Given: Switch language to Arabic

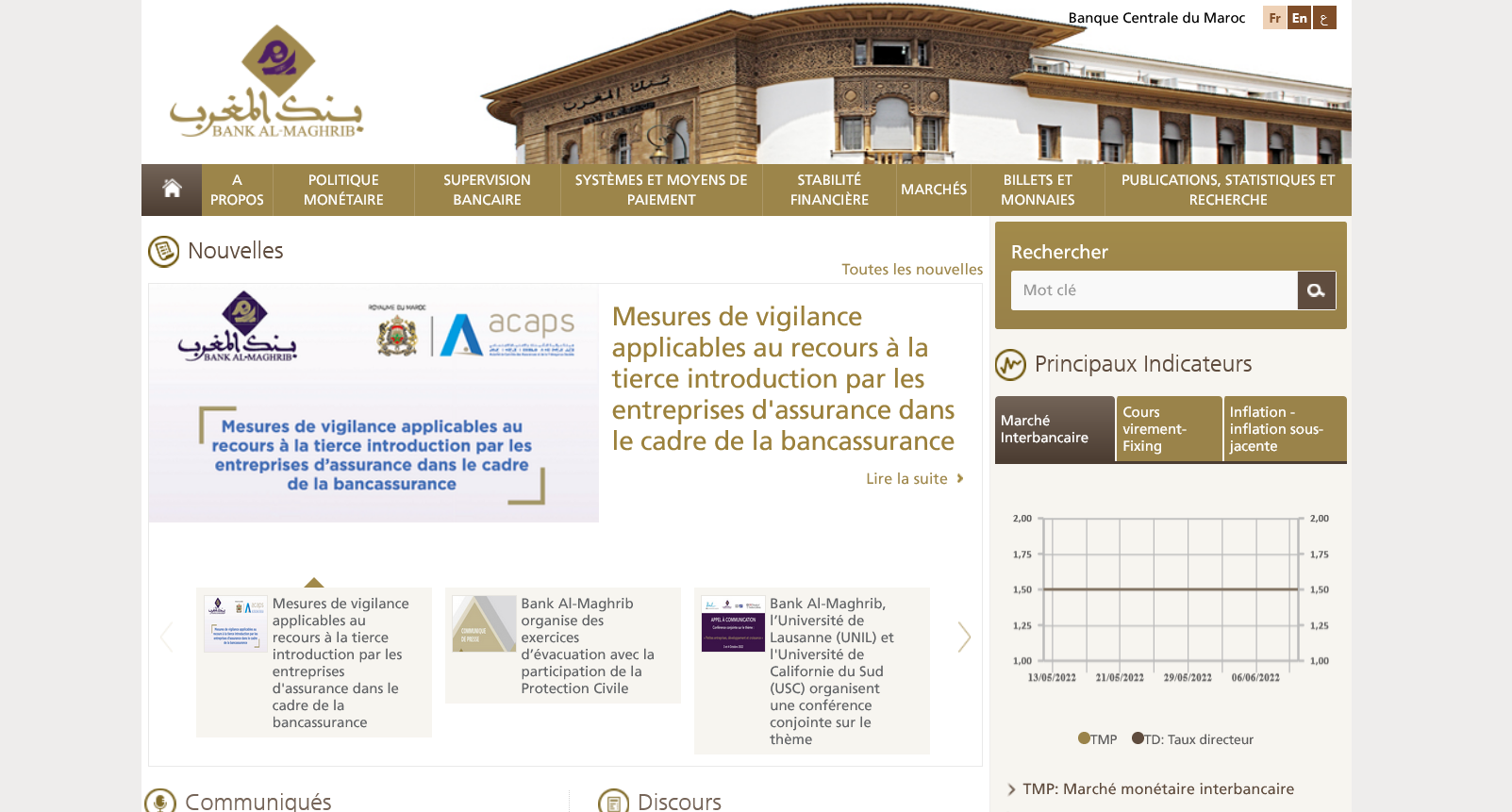Looking at the screenshot, I should (x=1324, y=18).
